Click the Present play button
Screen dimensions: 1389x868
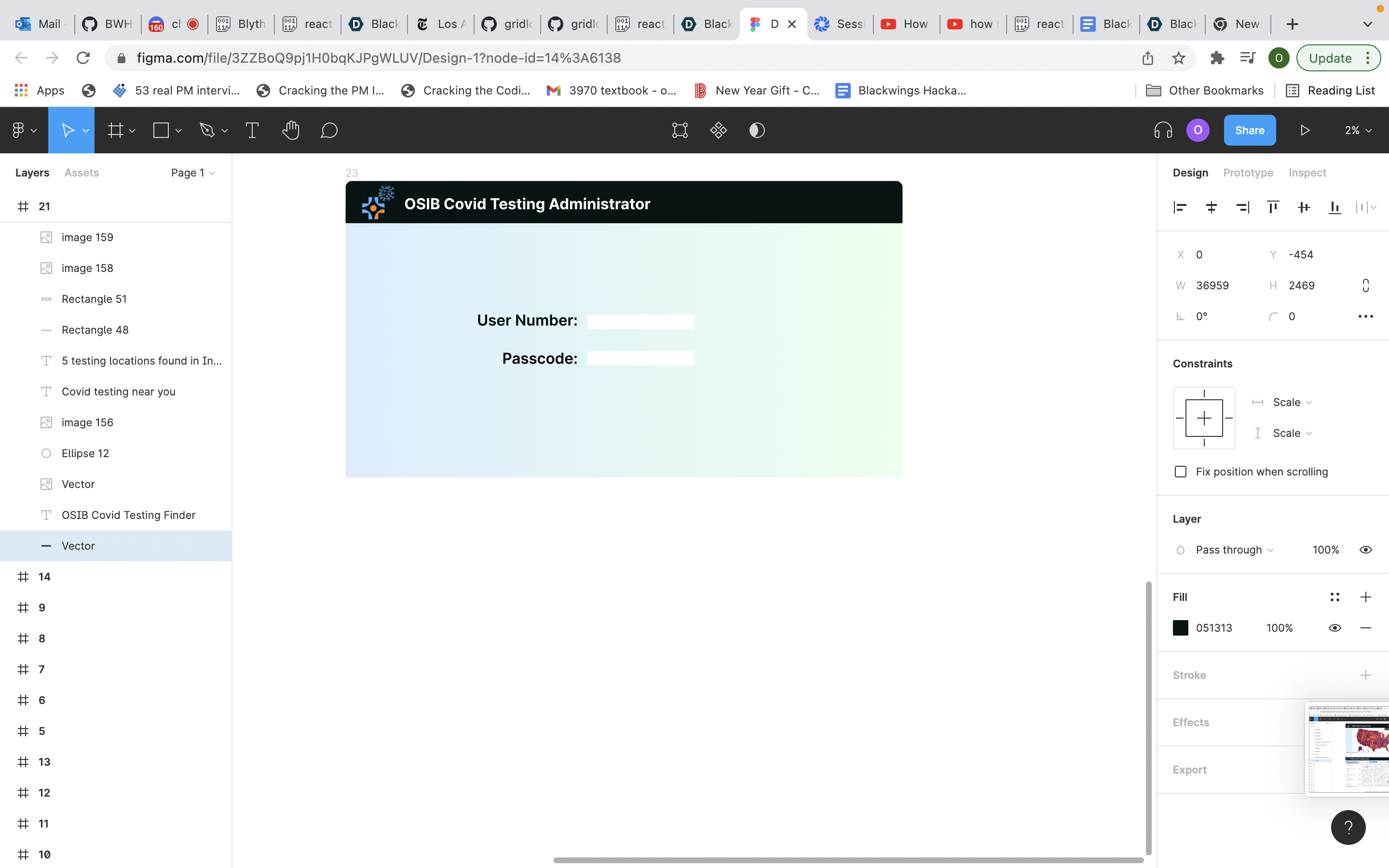click(x=1305, y=130)
